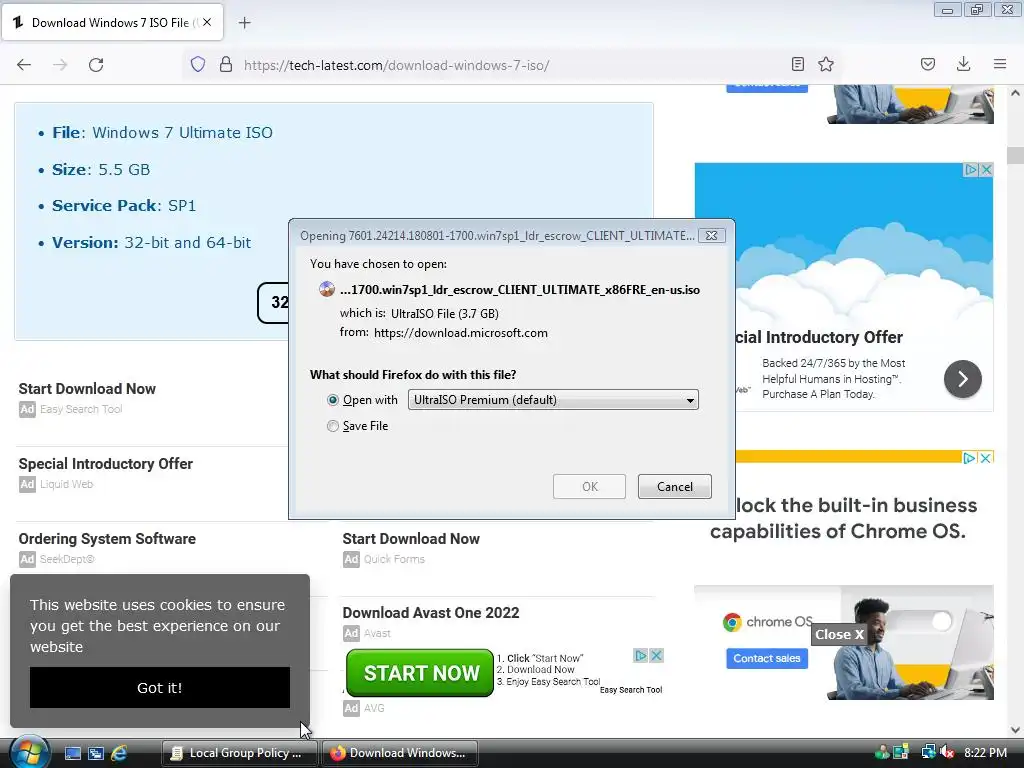1024x768 pixels.
Task: Click the scrollbar up arrow
Action: [1015, 93]
